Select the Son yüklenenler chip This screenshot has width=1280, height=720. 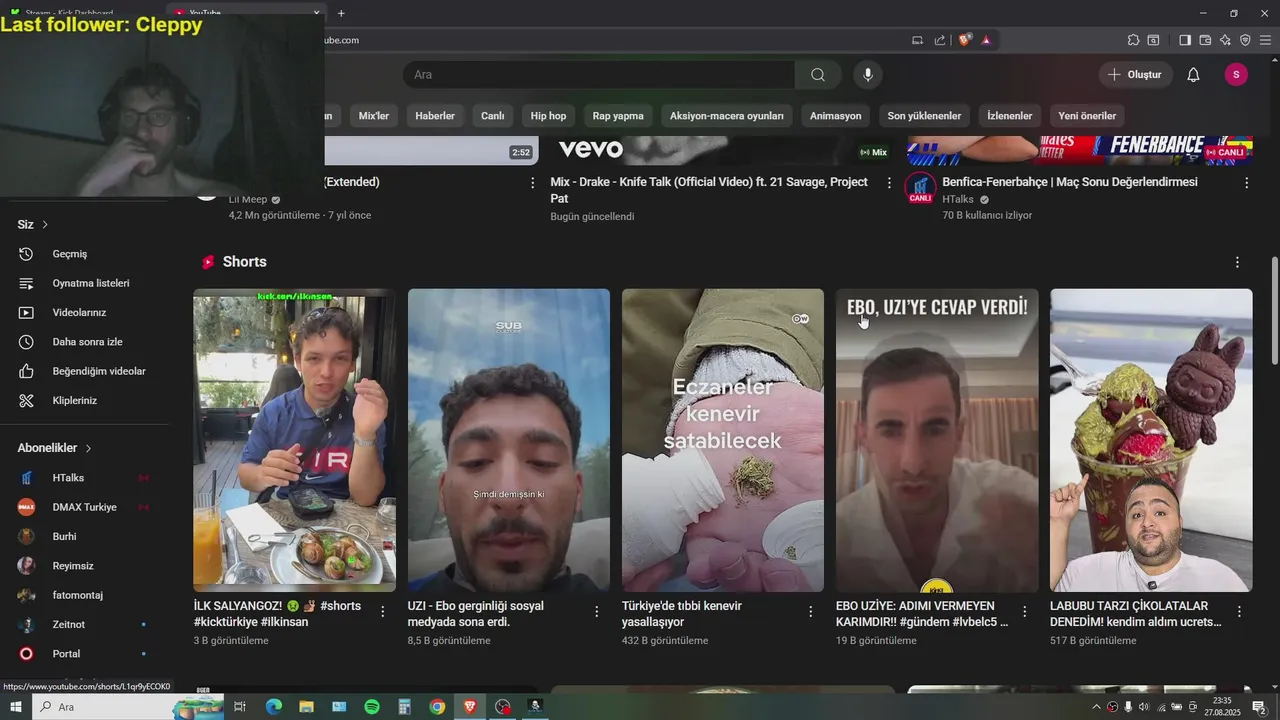(924, 116)
